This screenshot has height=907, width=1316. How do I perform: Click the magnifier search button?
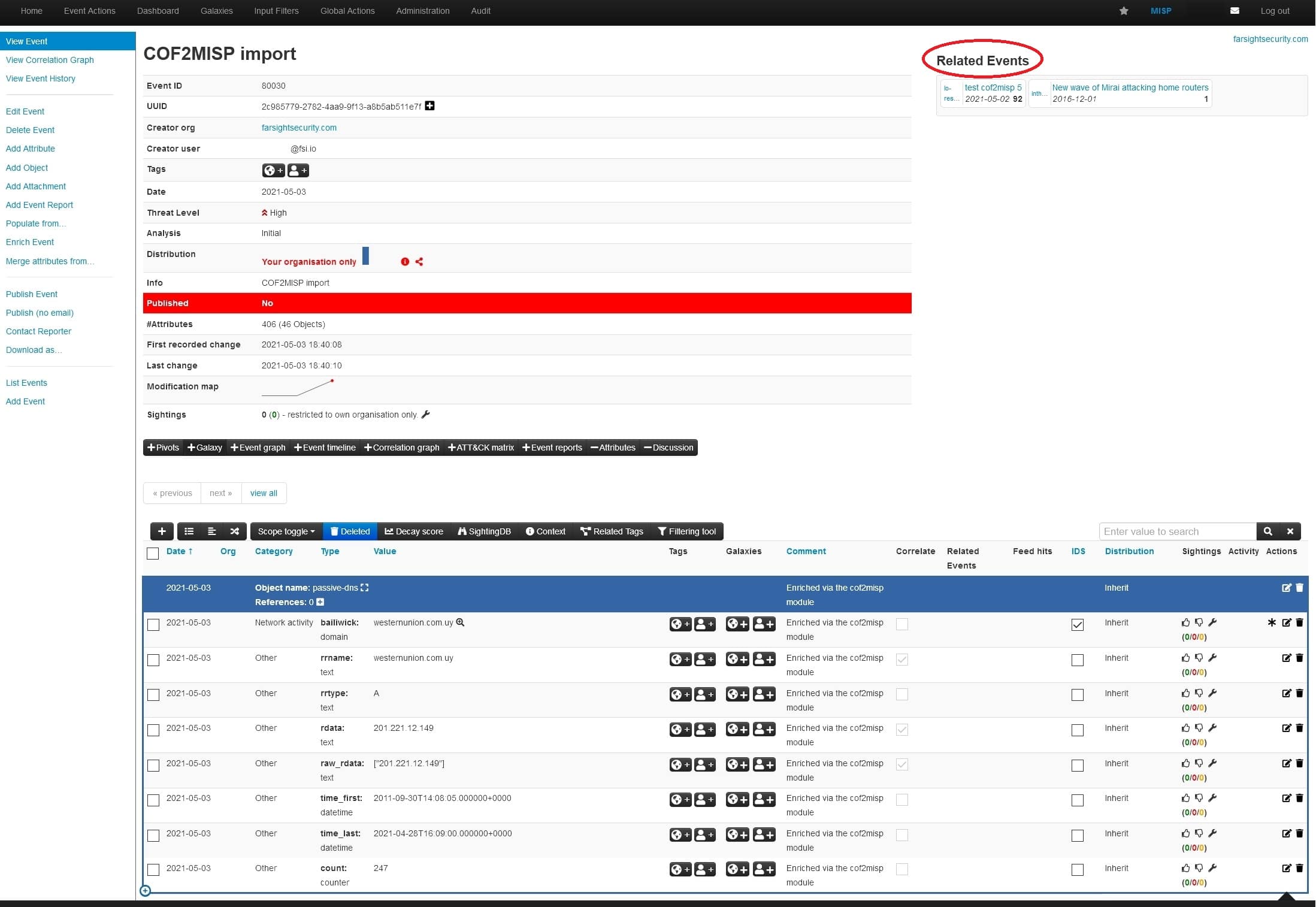point(1268,531)
